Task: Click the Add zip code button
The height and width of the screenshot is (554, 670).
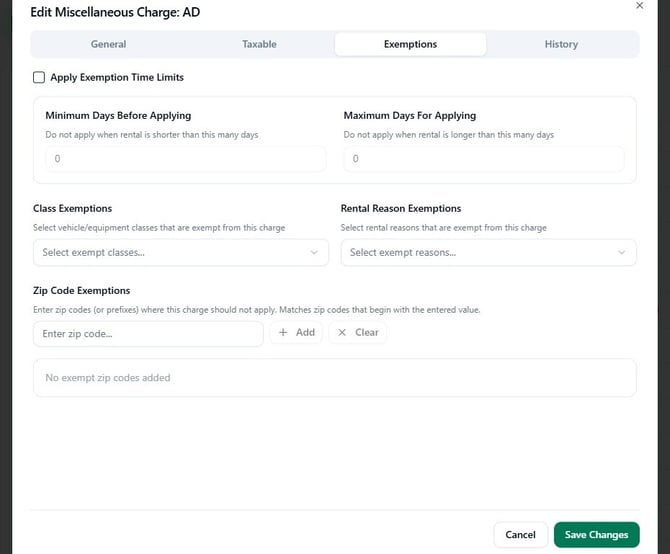Action: point(296,332)
